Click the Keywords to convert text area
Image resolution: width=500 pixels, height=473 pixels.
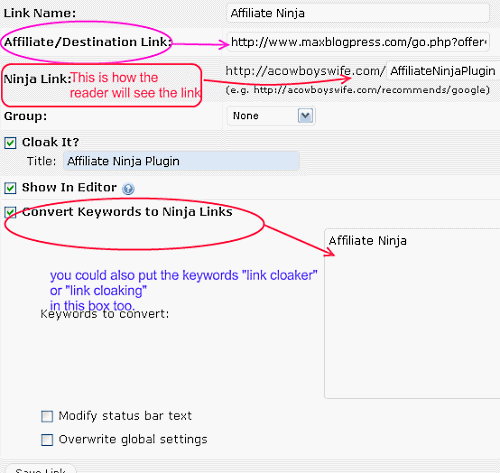(x=412, y=313)
